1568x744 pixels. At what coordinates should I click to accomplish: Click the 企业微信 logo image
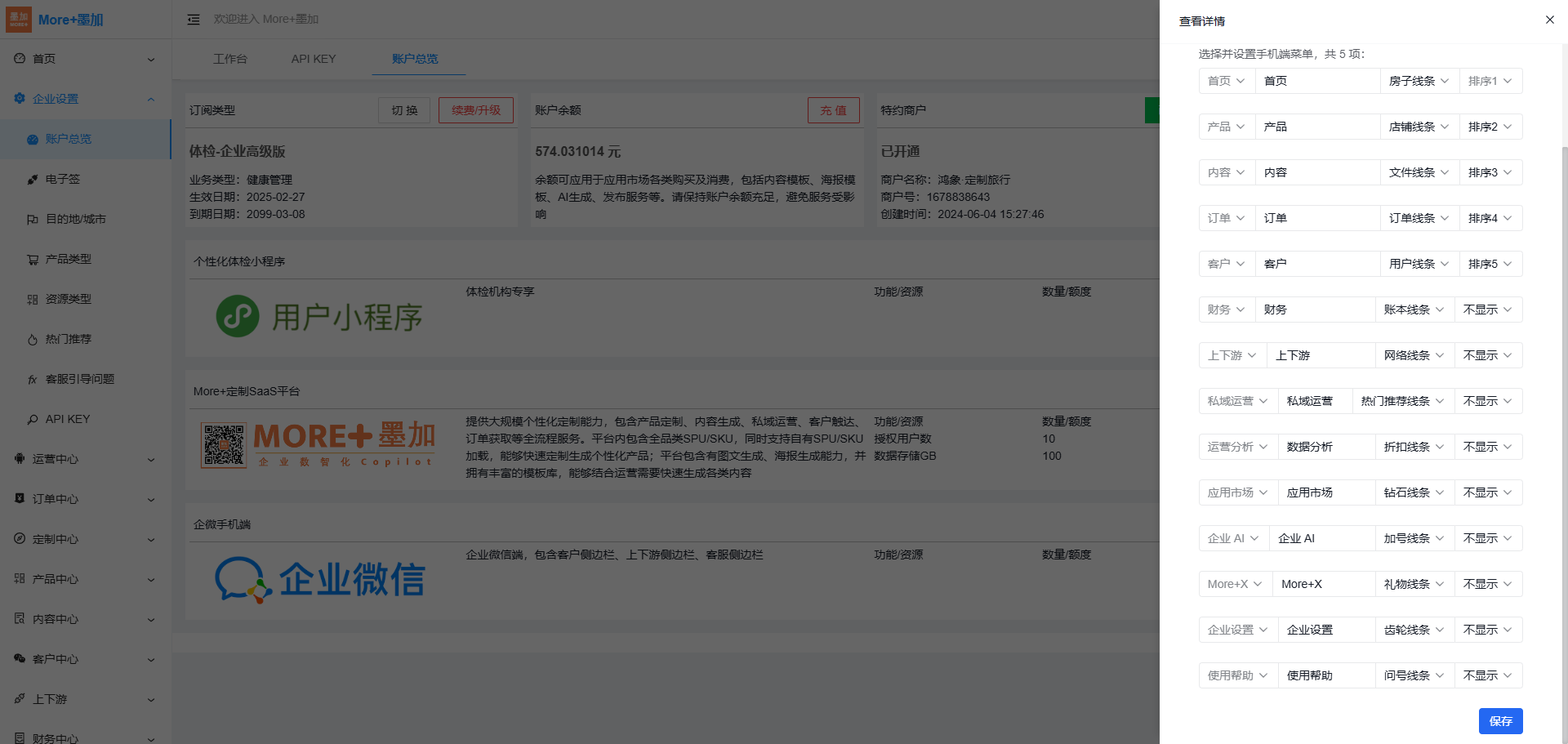tap(320, 580)
